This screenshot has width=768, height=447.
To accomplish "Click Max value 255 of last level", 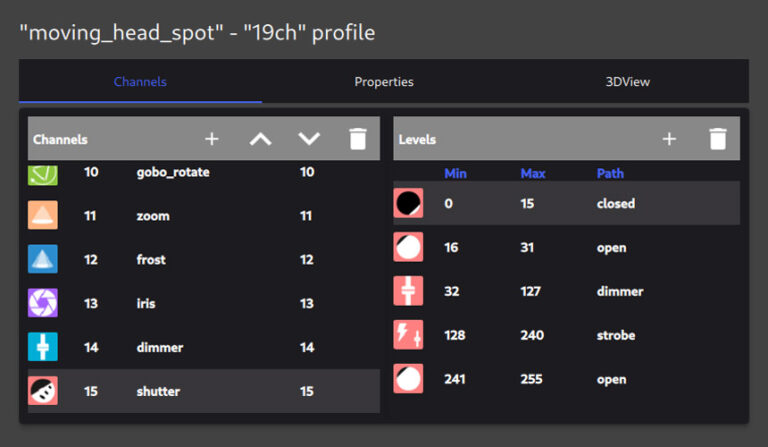I will tap(531, 379).
